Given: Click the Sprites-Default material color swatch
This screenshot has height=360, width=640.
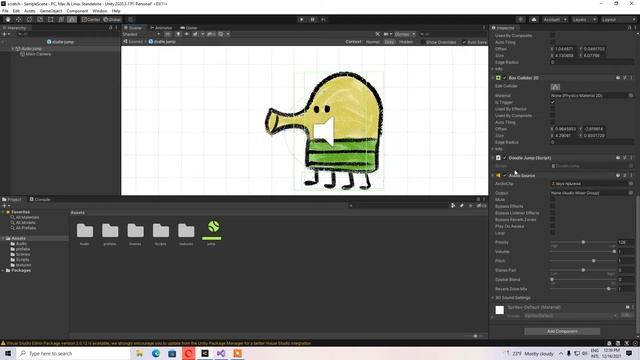Looking at the screenshot, I should click(x=500, y=310).
